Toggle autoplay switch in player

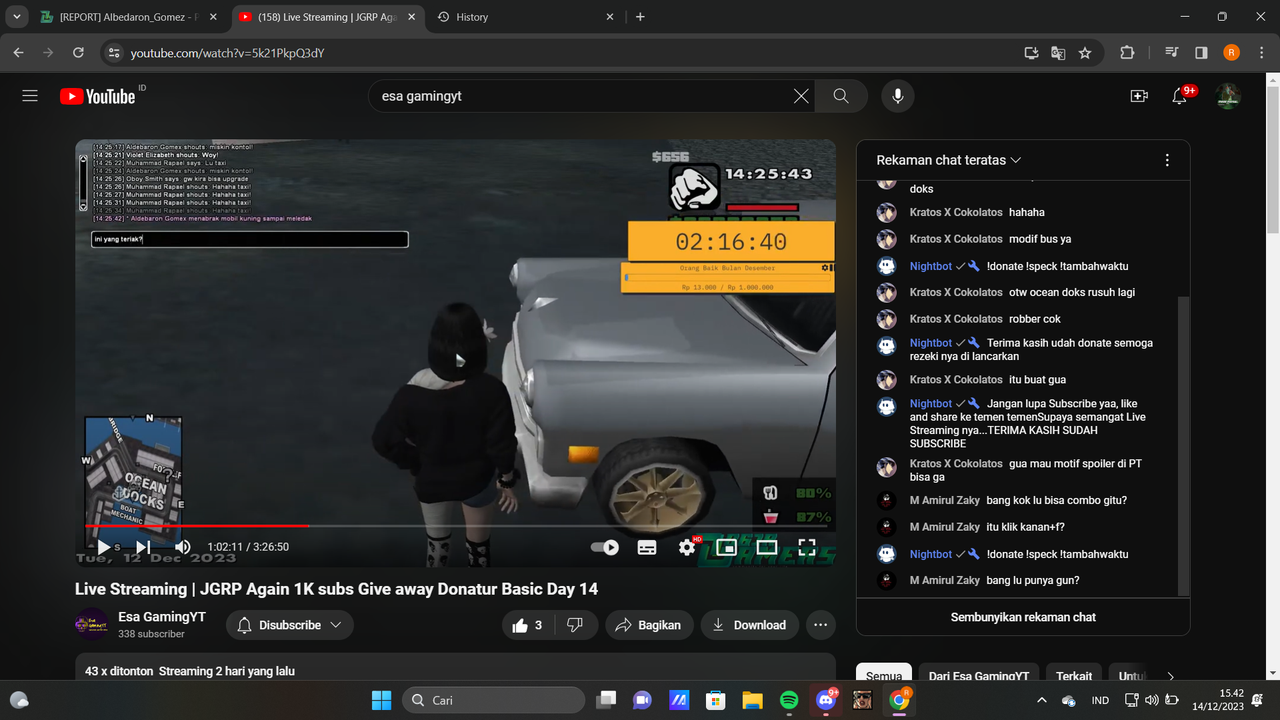605,547
